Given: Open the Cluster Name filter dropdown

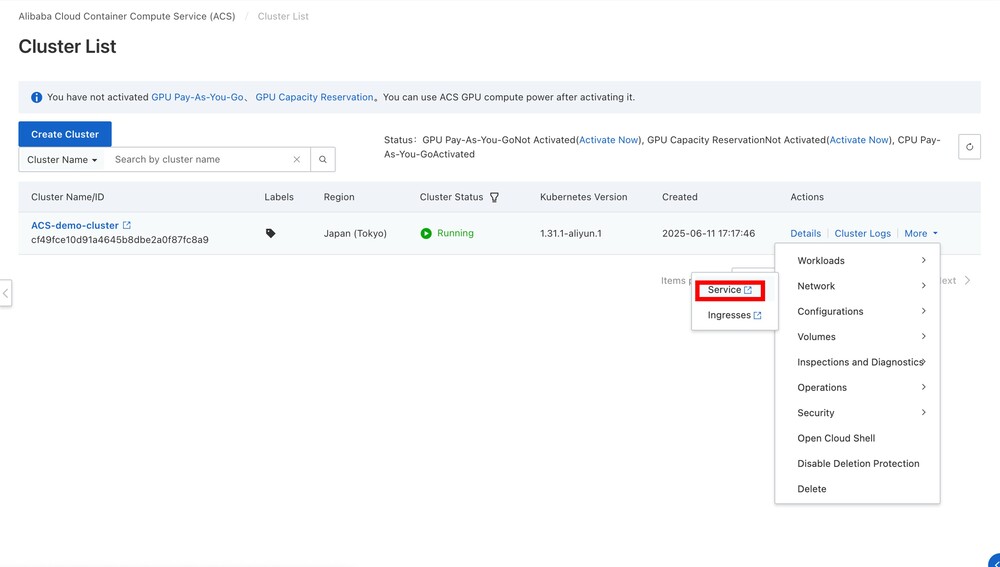Looking at the screenshot, I should tap(62, 160).
